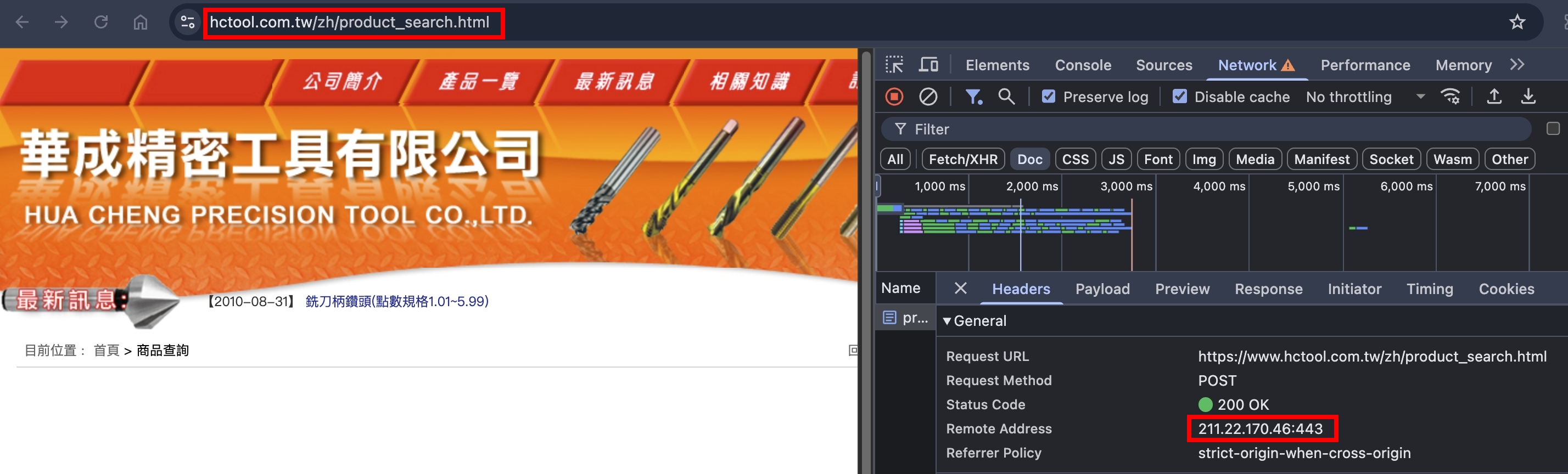Viewport: 1568px width, 474px height.
Task: Open network conditions wifi icon
Action: pyautogui.click(x=1451, y=97)
